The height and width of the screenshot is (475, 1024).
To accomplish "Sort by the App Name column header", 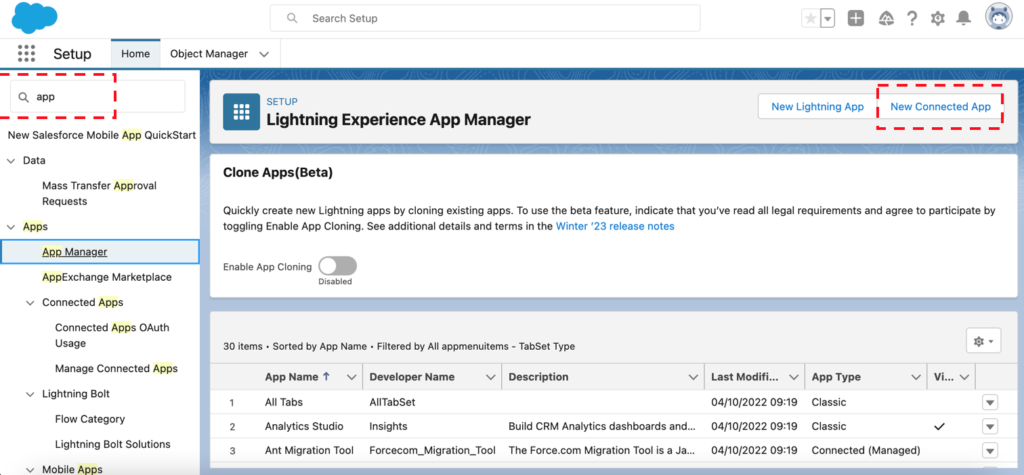I will 291,377.
